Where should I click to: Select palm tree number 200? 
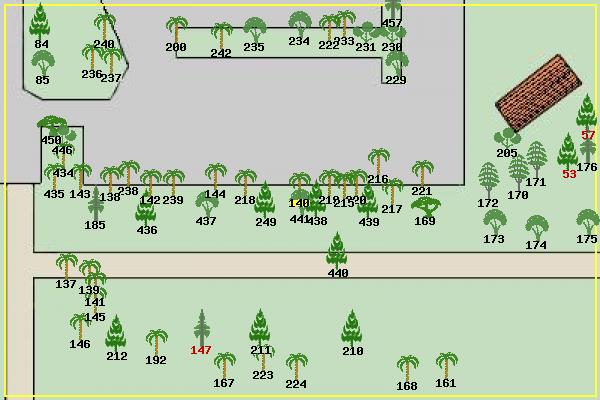coord(176,28)
